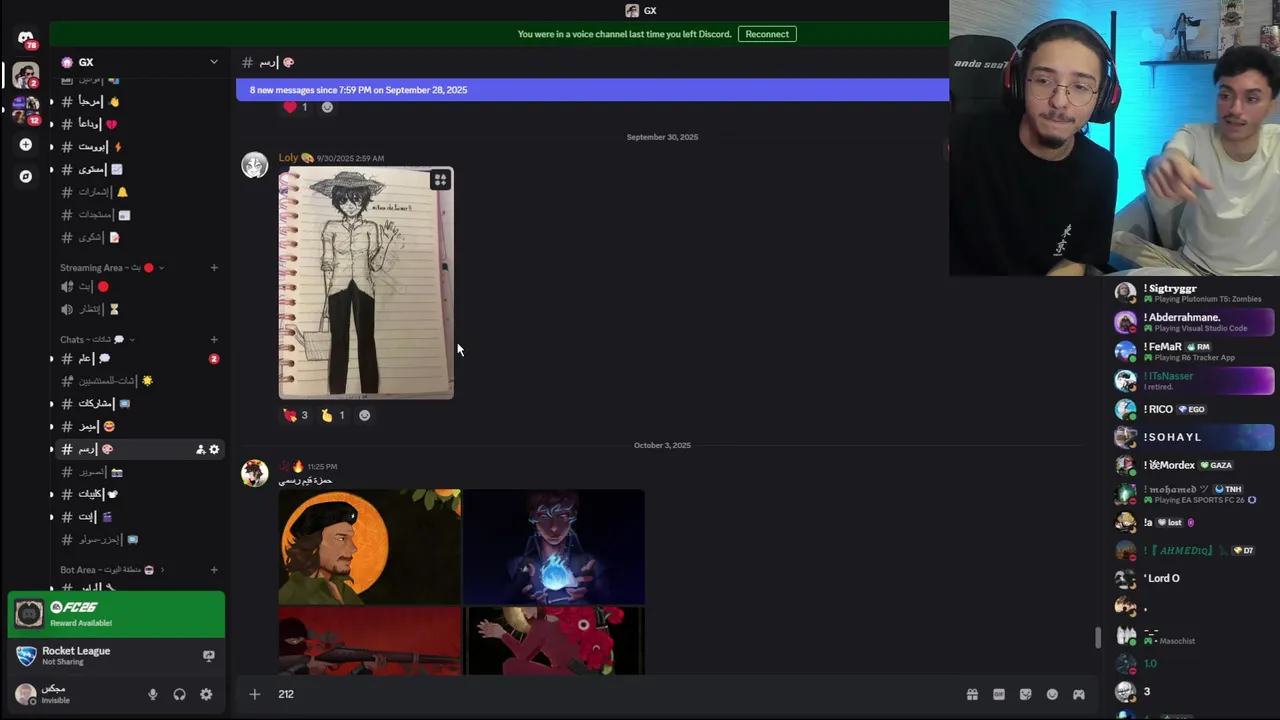Open the GX server menu dropdown

(x=213, y=62)
